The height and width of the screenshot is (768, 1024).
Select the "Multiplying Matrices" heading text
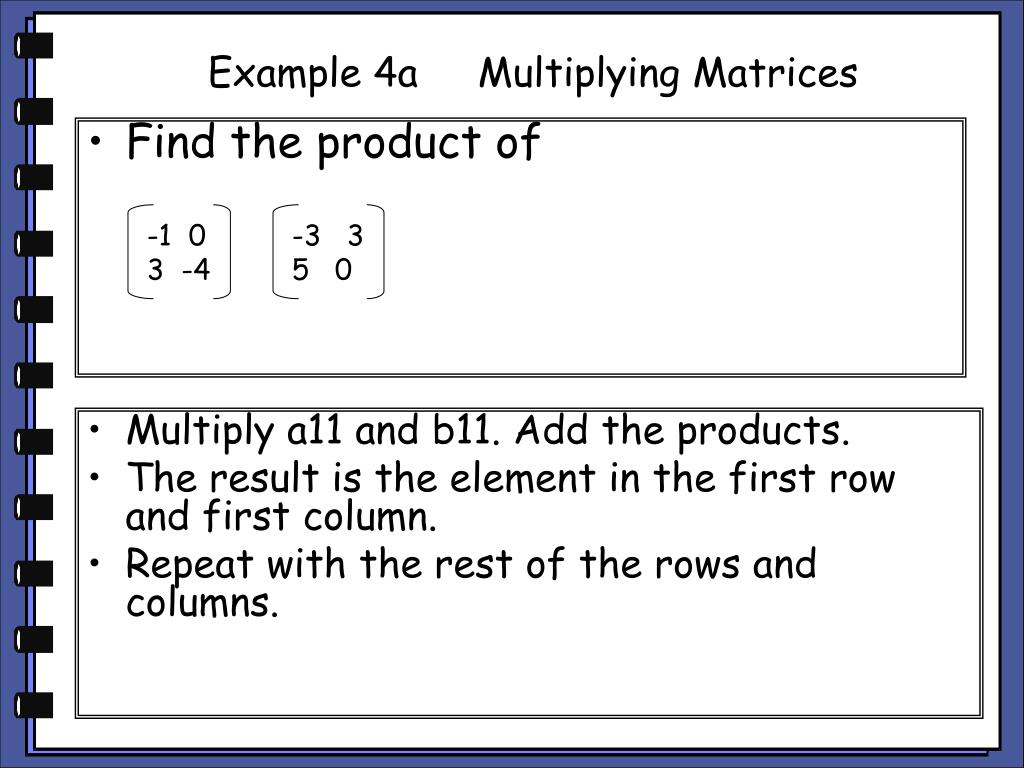tap(667, 74)
